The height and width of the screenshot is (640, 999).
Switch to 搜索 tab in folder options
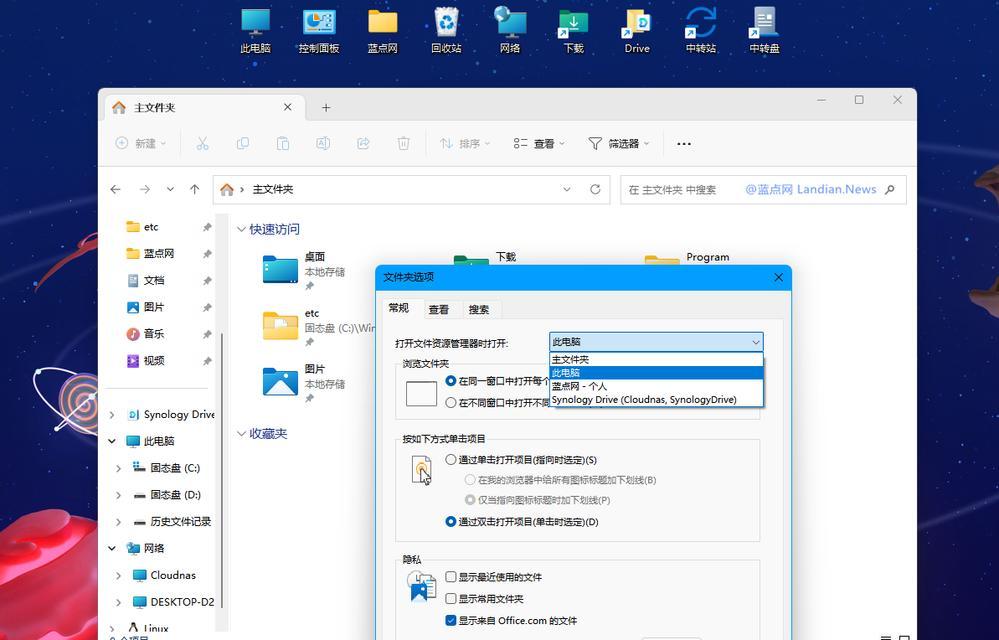point(479,309)
